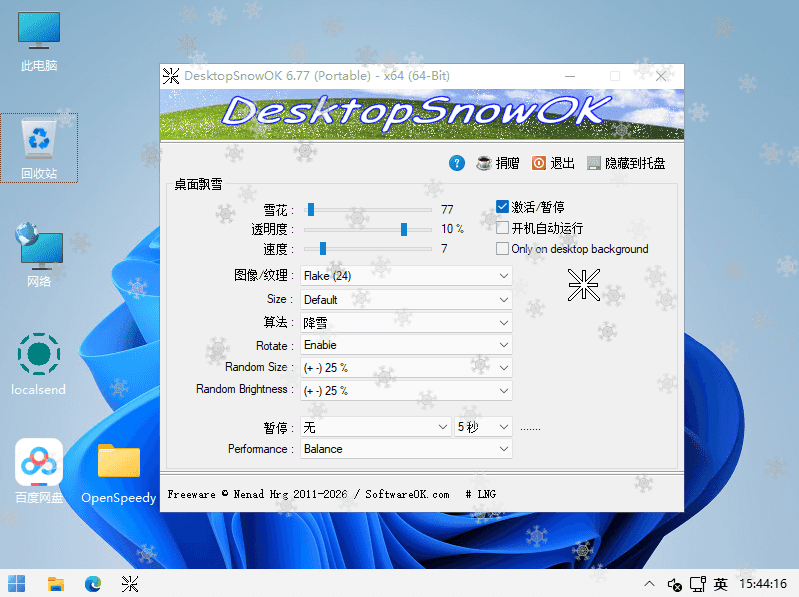Open the Random Brightness dropdown
Viewport: 799px width, 597px height.
point(406,391)
